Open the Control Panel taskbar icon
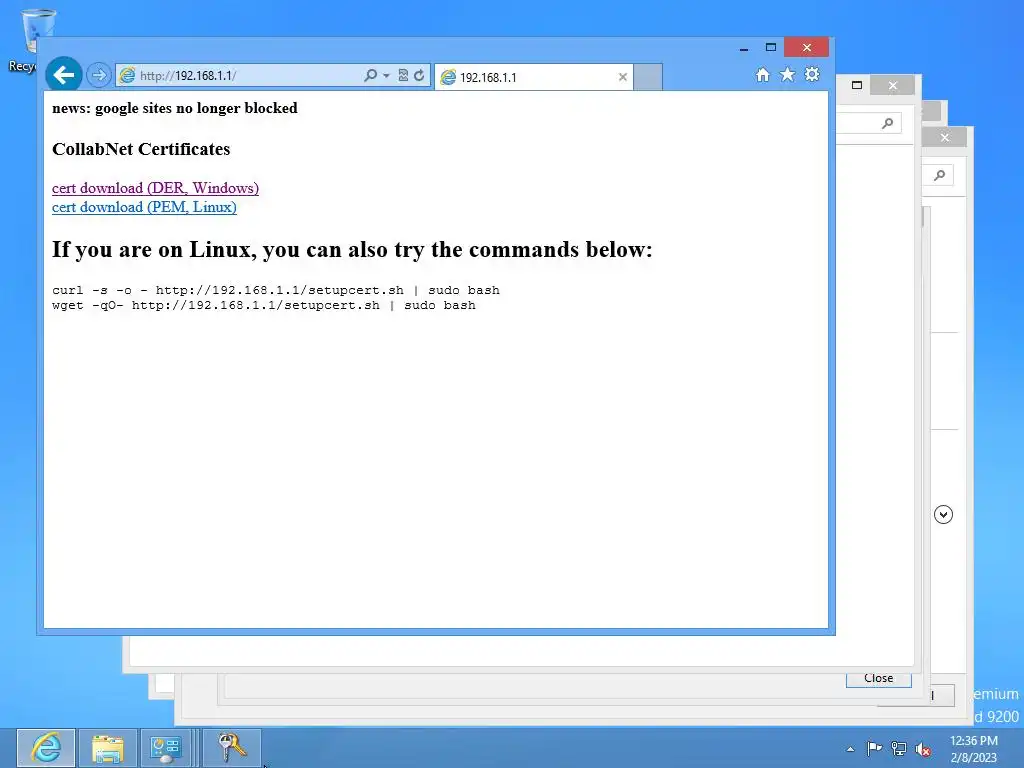Screen dimensions: 1024x768 pos(166,748)
